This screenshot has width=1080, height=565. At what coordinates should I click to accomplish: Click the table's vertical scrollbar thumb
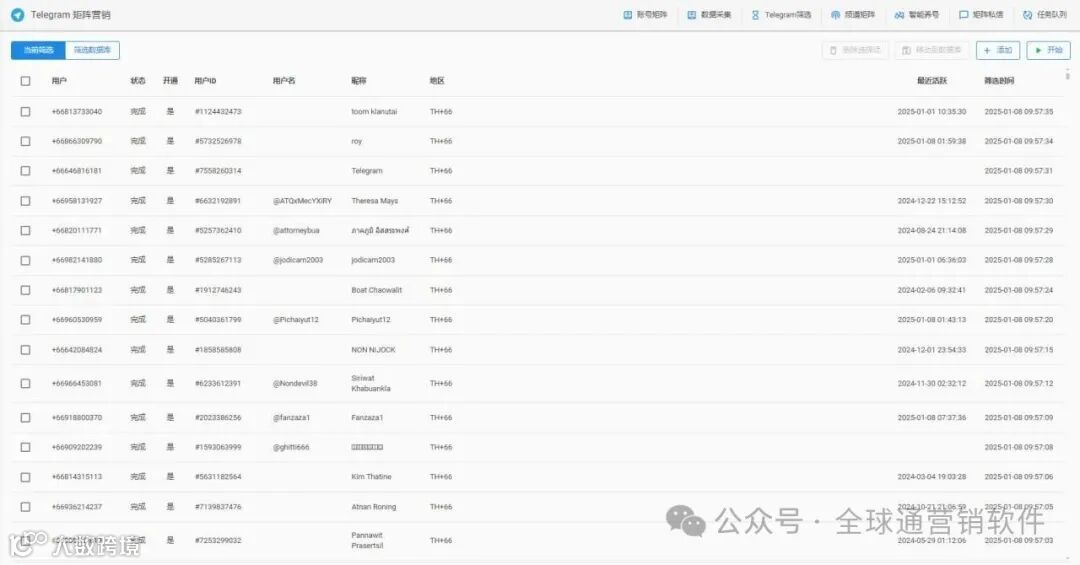tap(1068, 74)
